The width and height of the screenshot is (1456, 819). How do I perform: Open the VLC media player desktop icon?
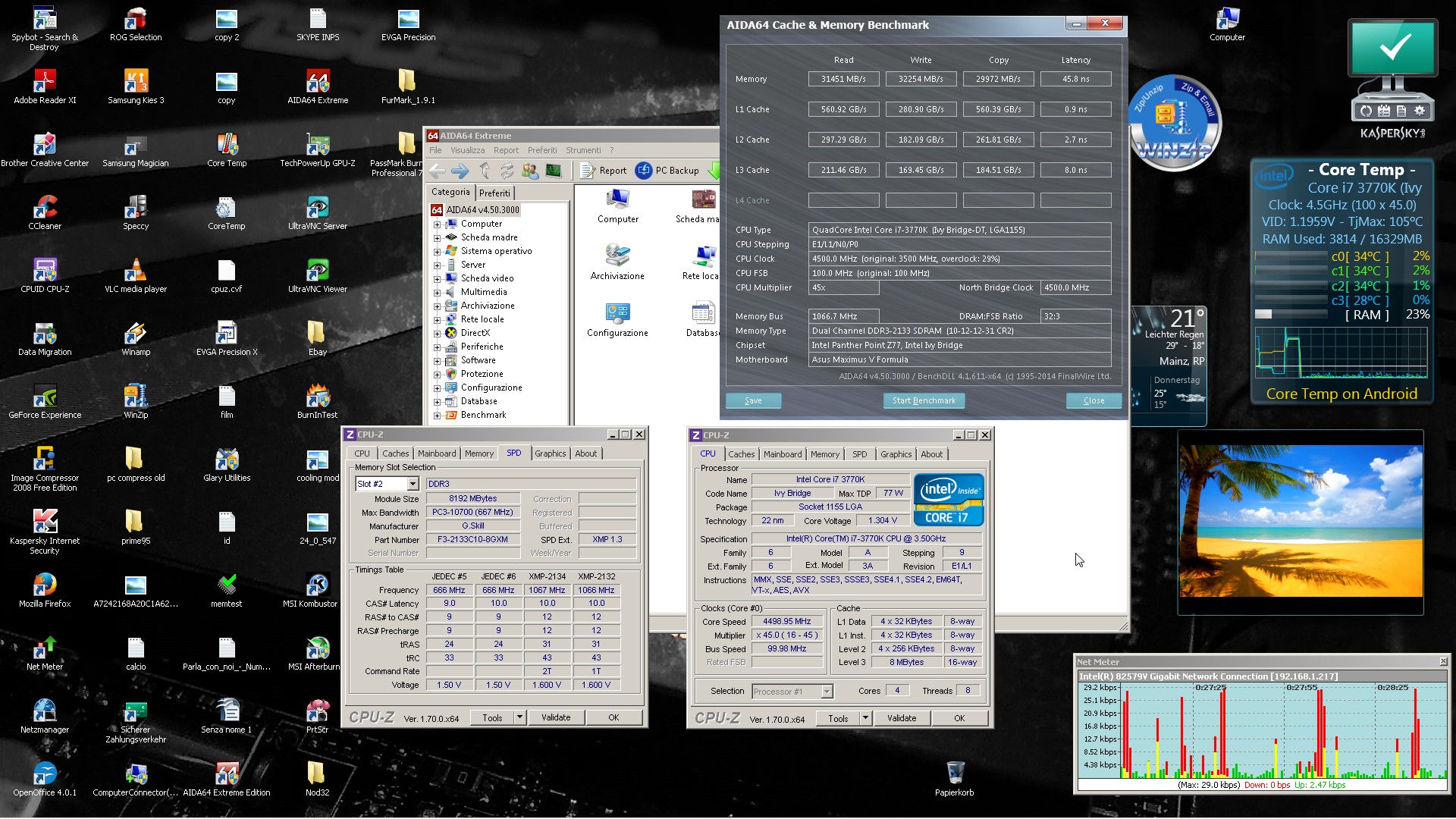pos(136,275)
